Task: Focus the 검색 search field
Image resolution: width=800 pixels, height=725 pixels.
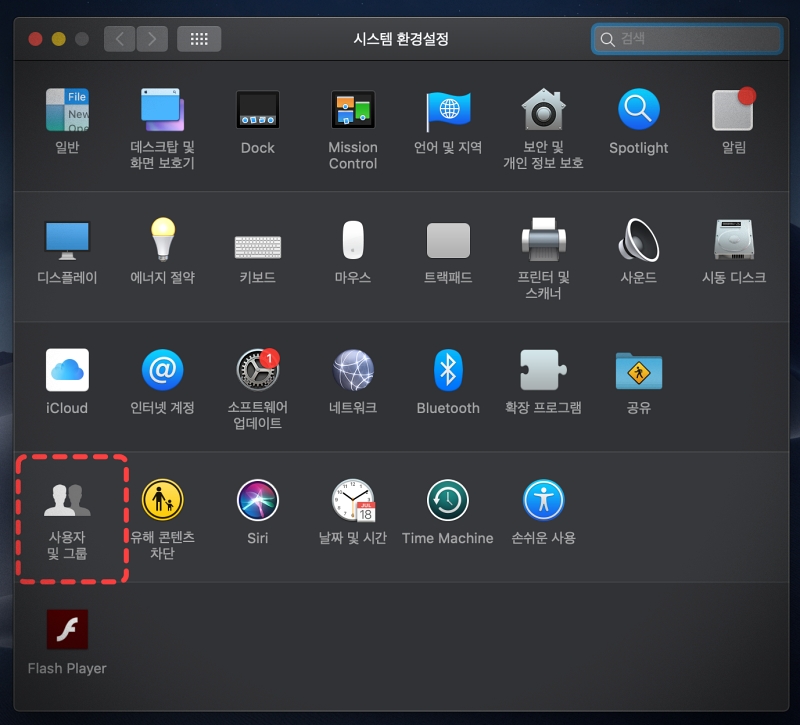Action: pos(687,39)
